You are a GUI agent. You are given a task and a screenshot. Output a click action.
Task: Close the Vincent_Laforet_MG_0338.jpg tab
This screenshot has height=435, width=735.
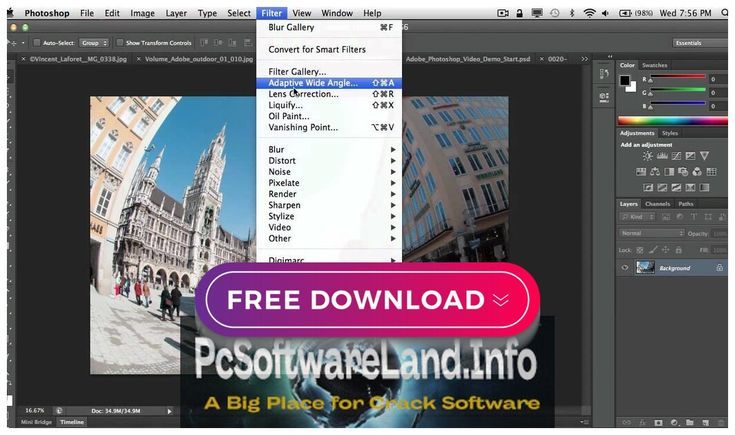(23, 59)
